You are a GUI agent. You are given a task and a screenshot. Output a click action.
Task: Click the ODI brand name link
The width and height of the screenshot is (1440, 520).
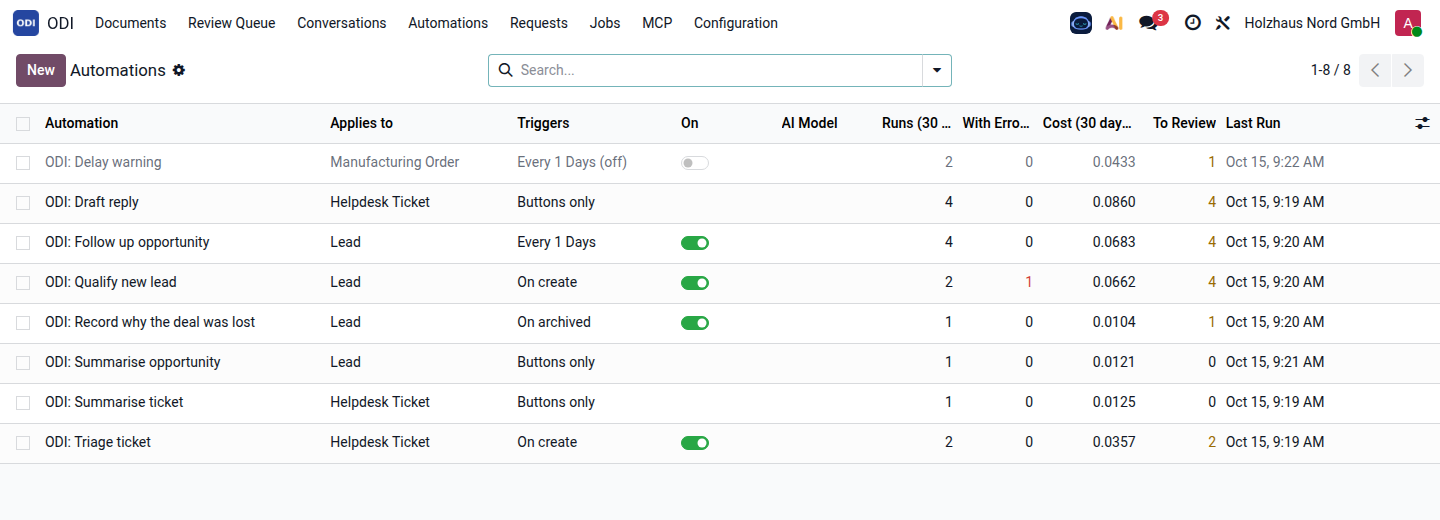point(60,23)
